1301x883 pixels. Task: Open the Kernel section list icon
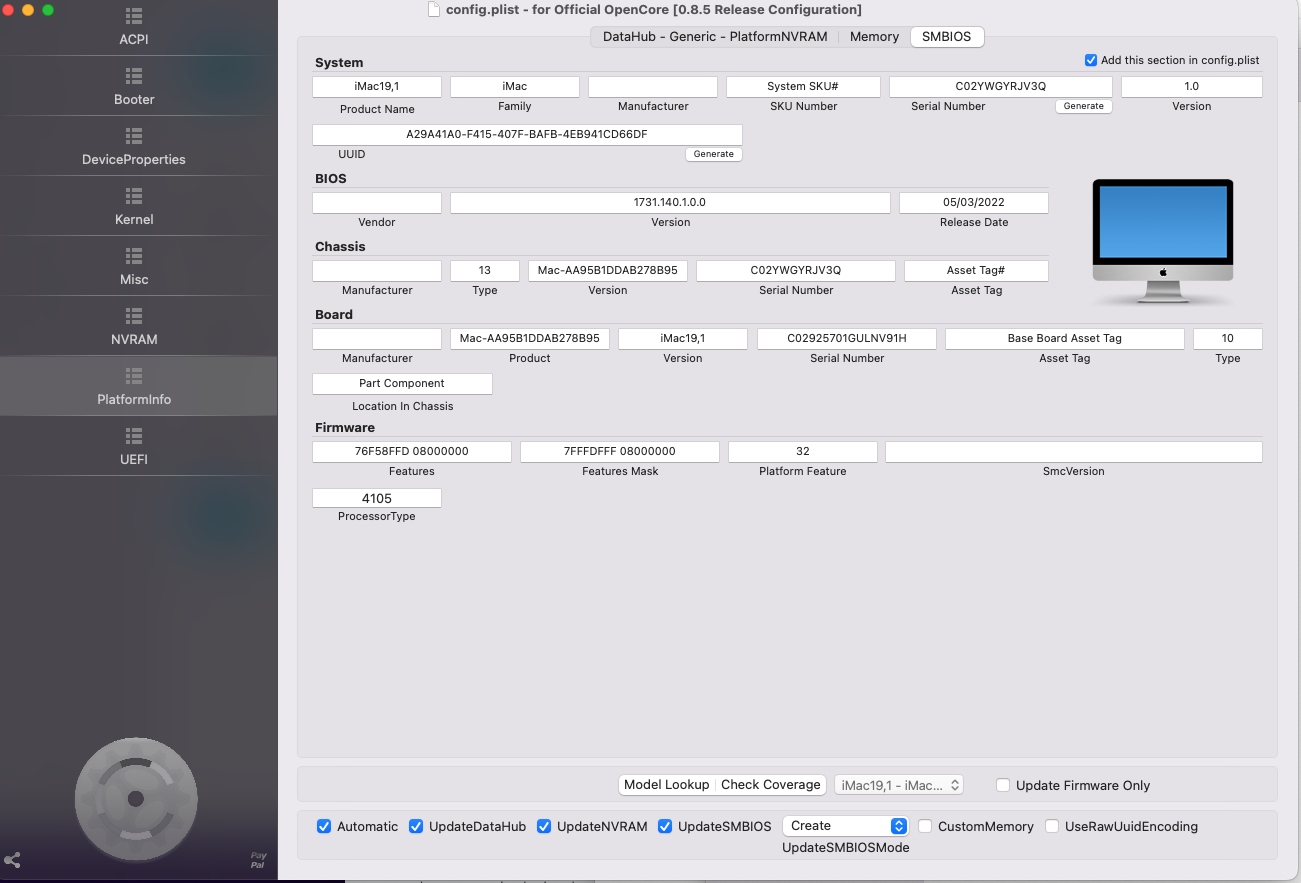coord(134,196)
